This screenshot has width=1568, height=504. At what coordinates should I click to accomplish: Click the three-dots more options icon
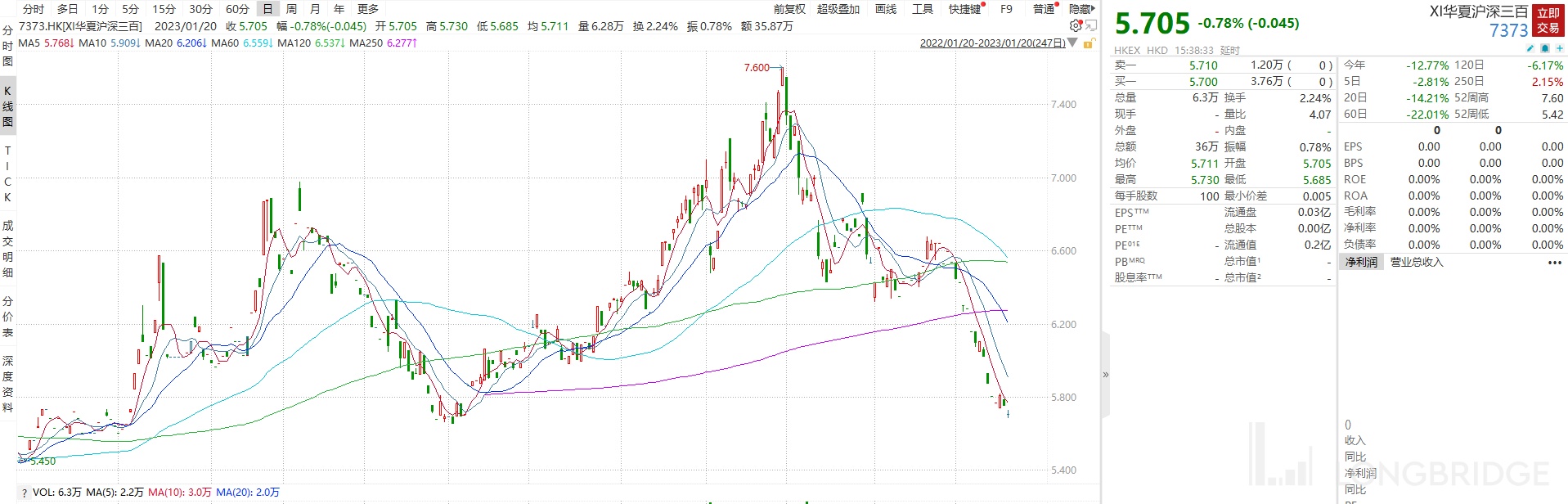click(x=1554, y=263)
